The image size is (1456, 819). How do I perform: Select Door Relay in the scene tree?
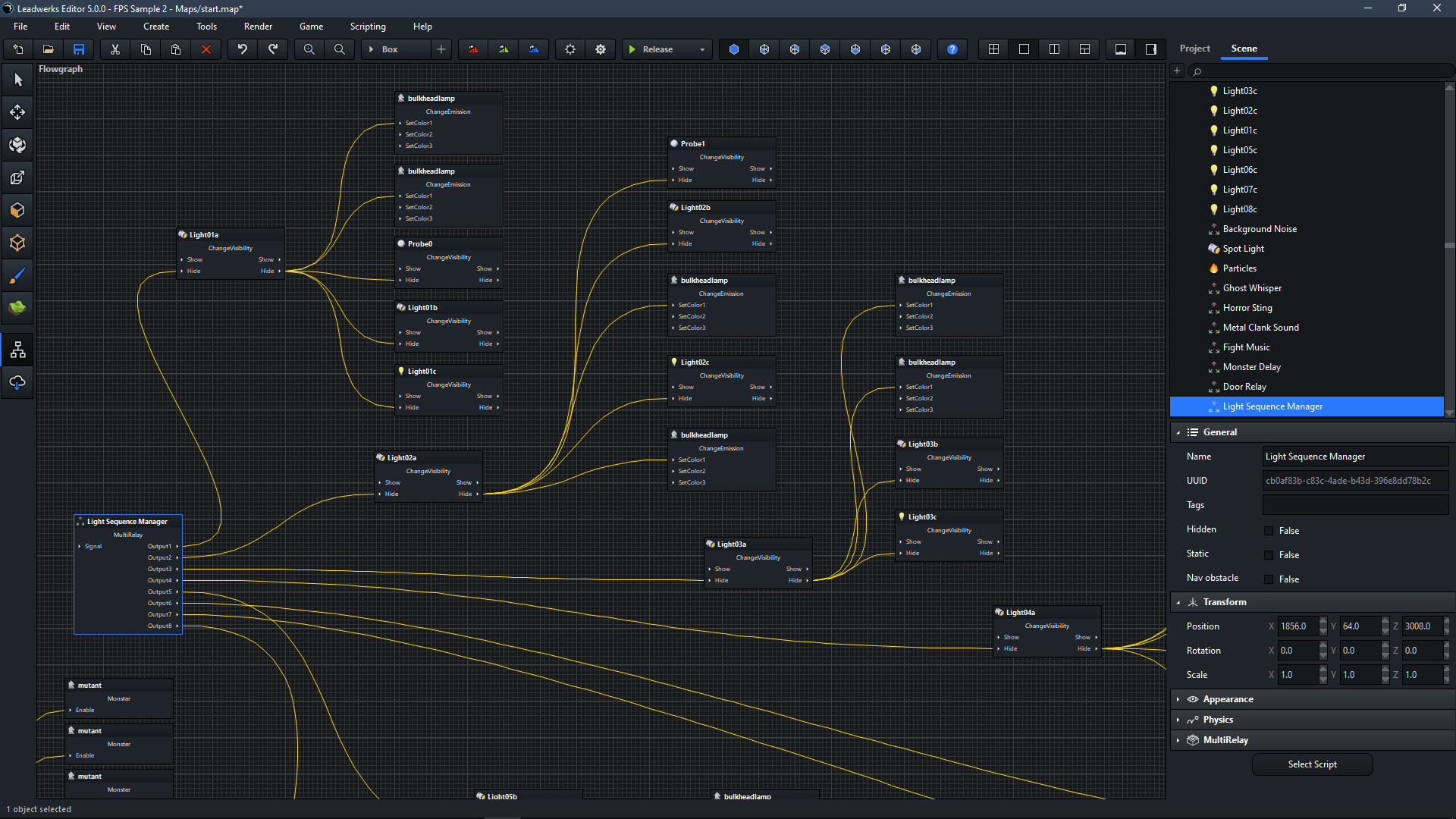pos(1244,386)
